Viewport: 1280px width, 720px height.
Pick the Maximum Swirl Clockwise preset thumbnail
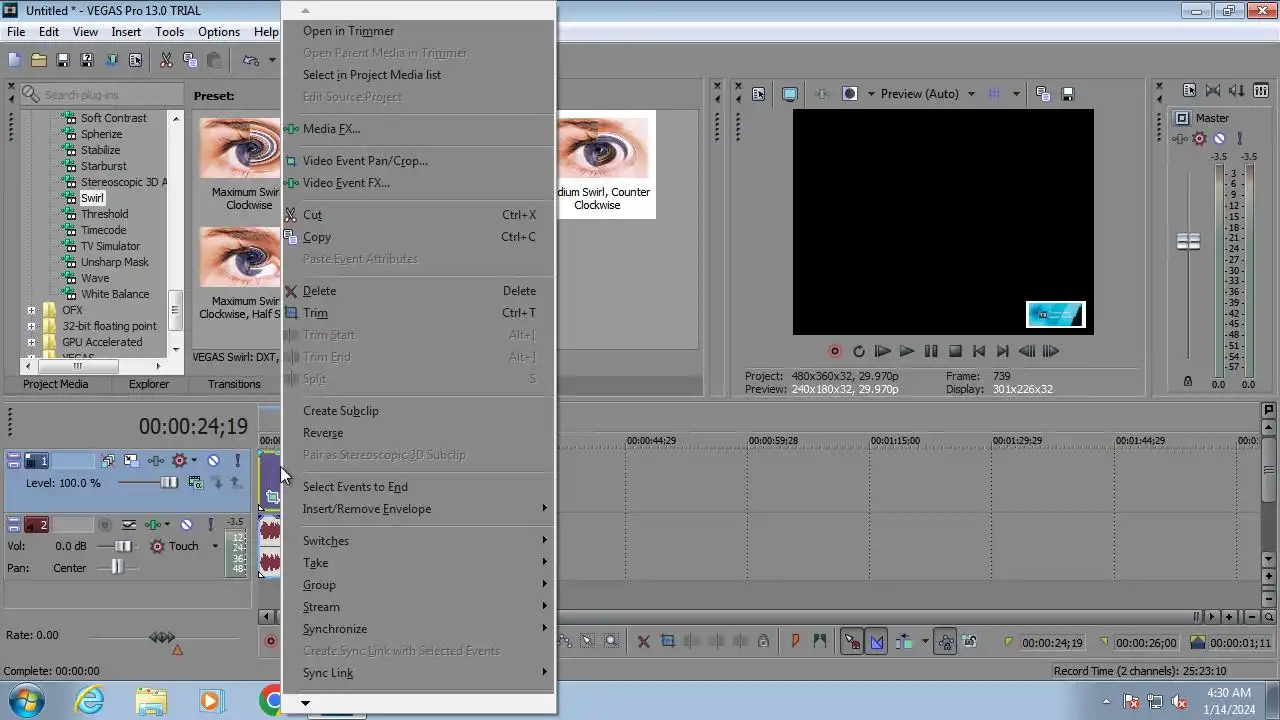240,148
